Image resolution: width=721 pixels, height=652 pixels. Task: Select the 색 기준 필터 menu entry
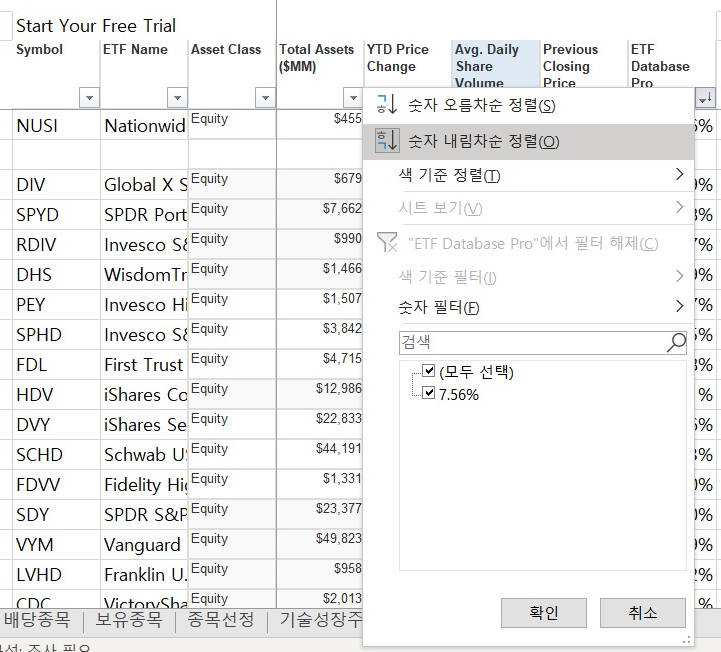(528, 276)
